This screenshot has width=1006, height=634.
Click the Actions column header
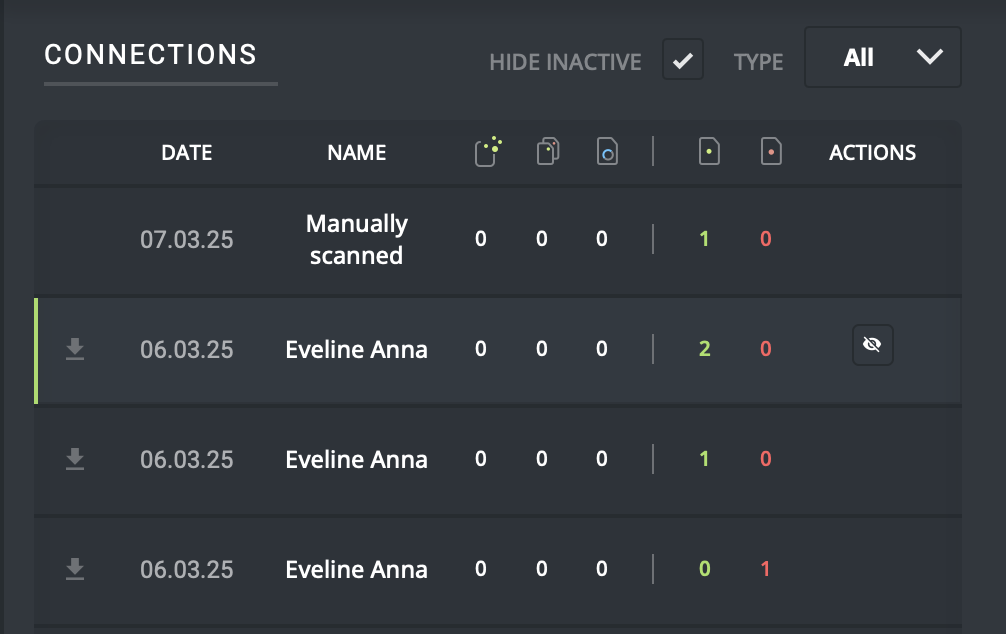[872, 153]
